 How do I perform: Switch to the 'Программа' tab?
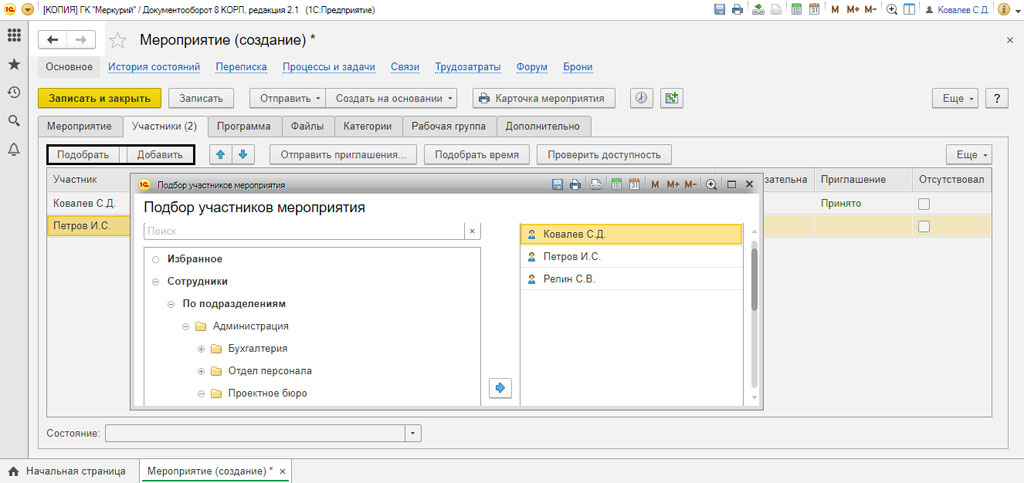[243, 127]
